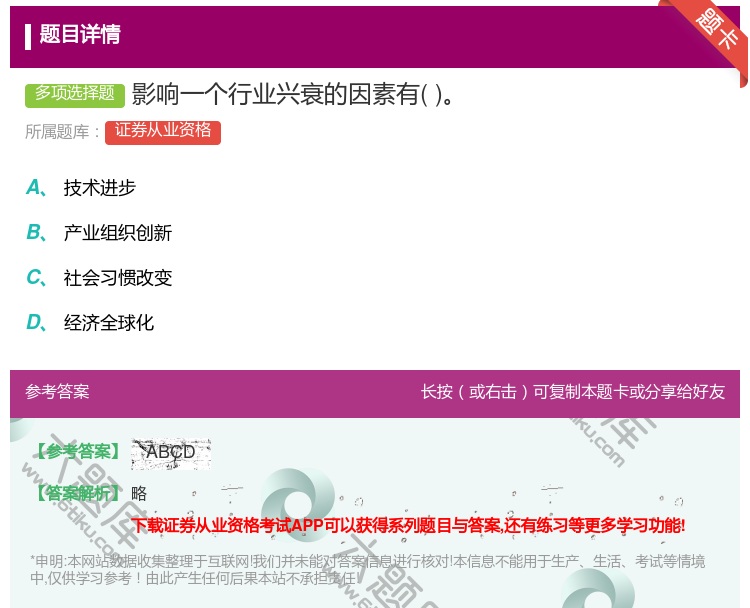Select option B 产业组织创新
The image size is (750, 608).
coord(99,233)
